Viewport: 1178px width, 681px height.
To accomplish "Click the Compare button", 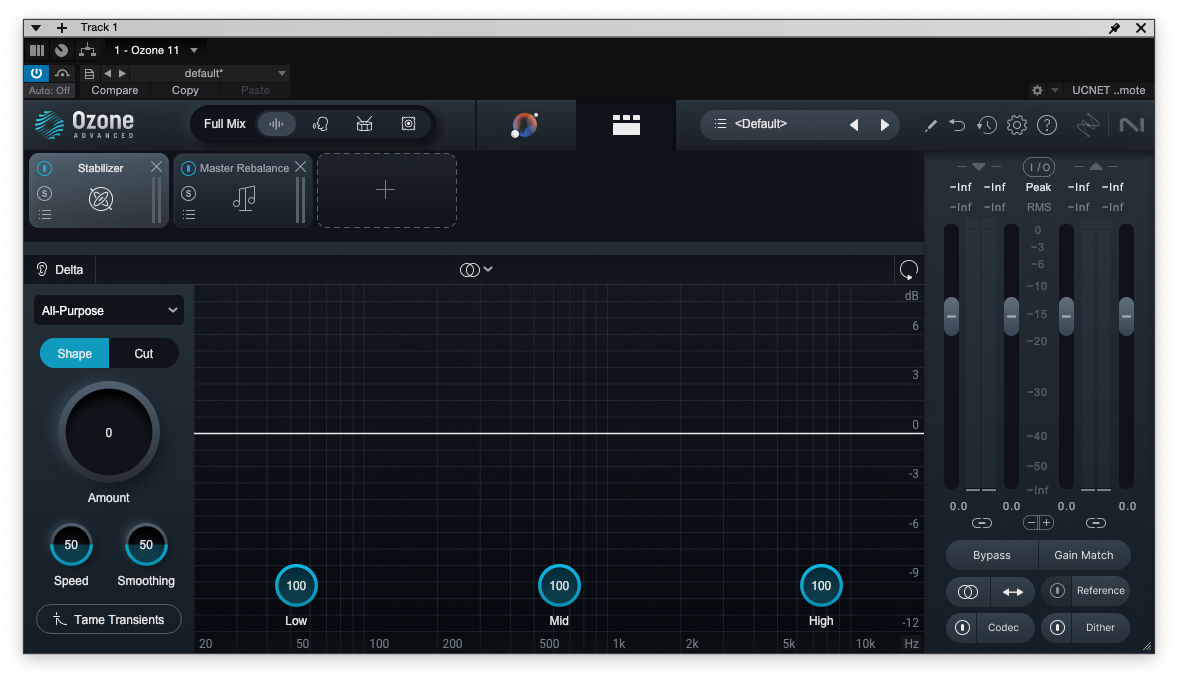I will point(114,90).
